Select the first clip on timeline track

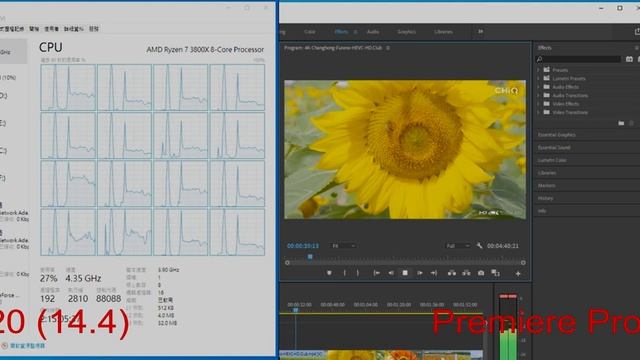[x=303, y=355]
